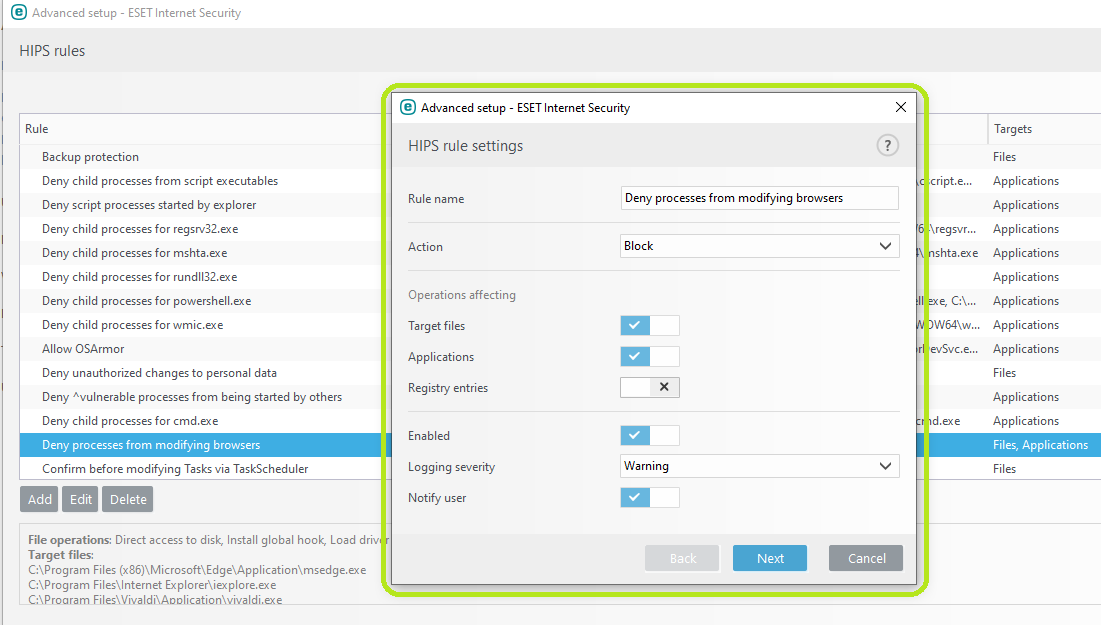Screen dimensions: 1101x625
Task: Select the Allow OSArmor rule row
Action: (83, 349)
